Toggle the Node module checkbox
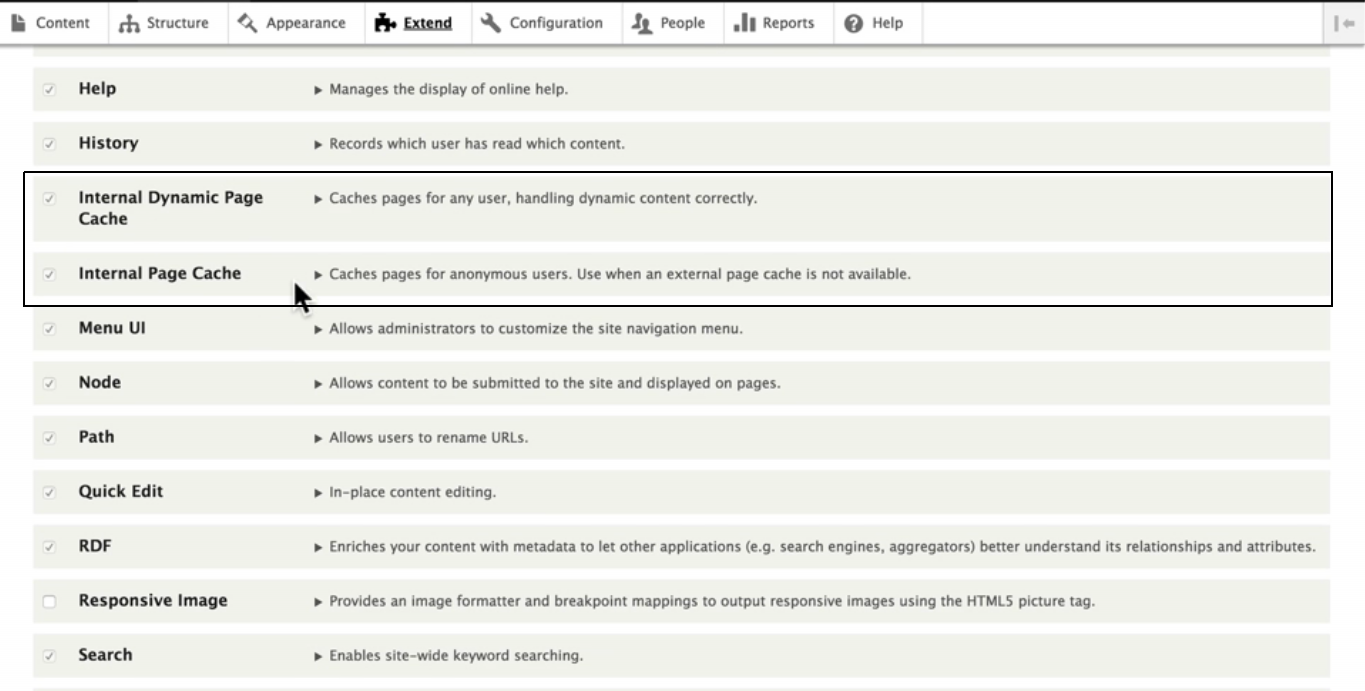 [50, 383]
